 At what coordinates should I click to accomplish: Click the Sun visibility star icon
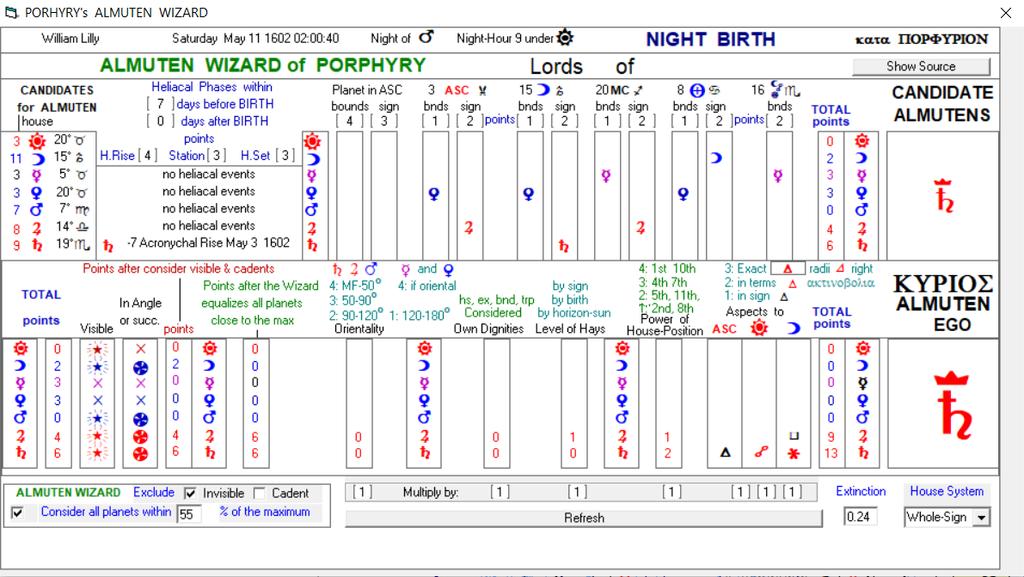97,349
